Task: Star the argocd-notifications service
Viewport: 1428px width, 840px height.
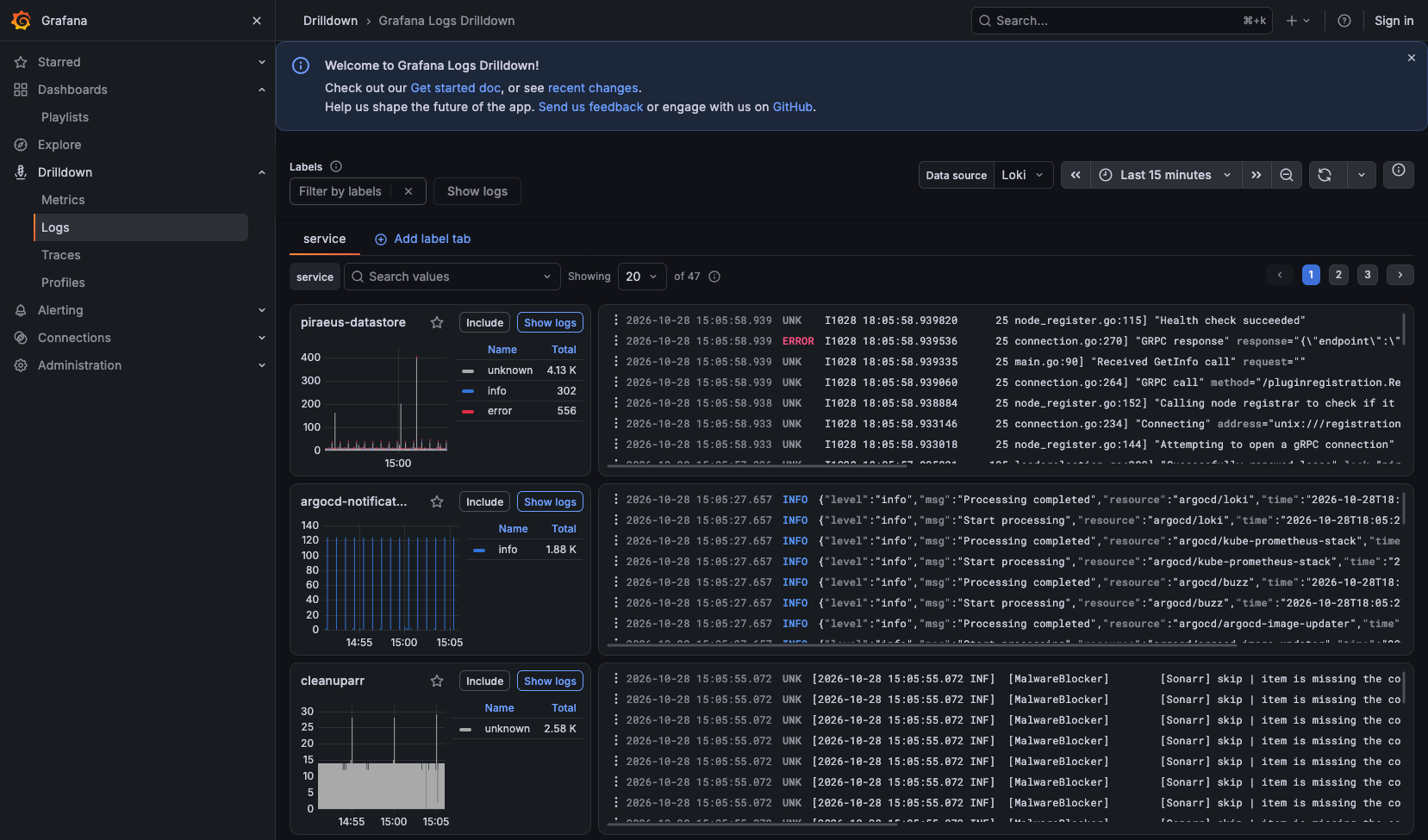Action: pyautogui.click(x=437, y=501)
